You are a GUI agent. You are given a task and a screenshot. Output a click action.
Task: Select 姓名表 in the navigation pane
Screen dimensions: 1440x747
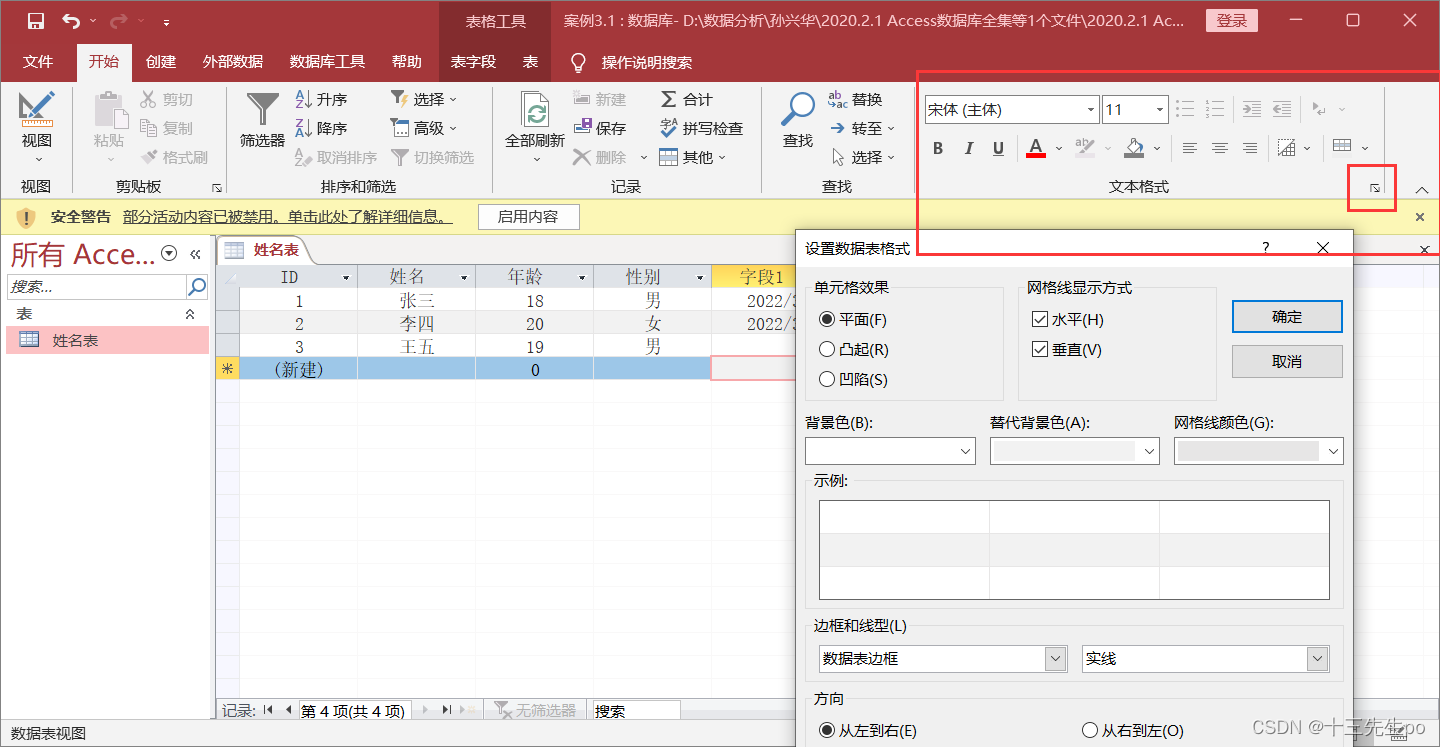(107, 340)
